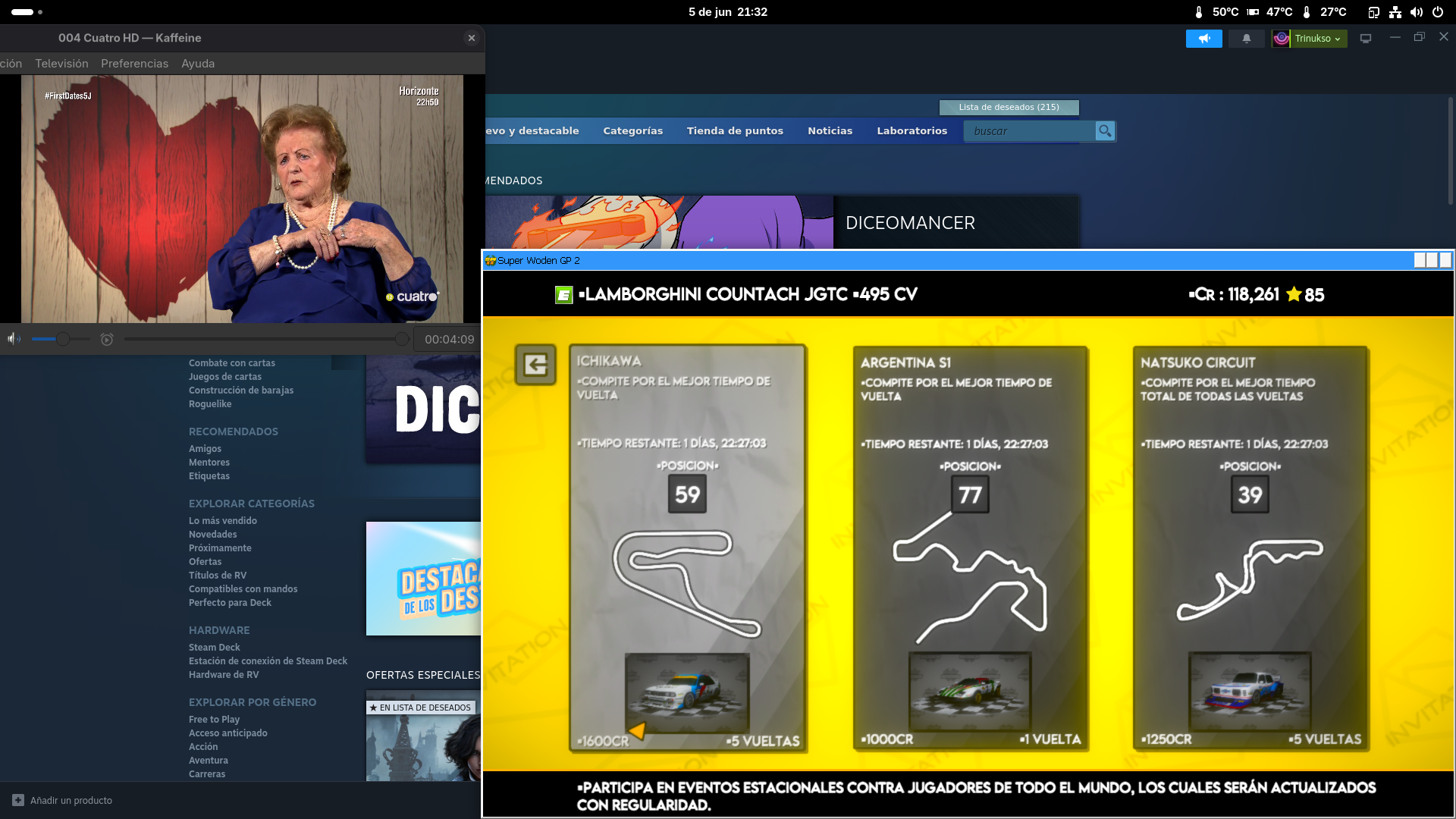Open clock showing 5 de jun 21:32

[728, 12]
